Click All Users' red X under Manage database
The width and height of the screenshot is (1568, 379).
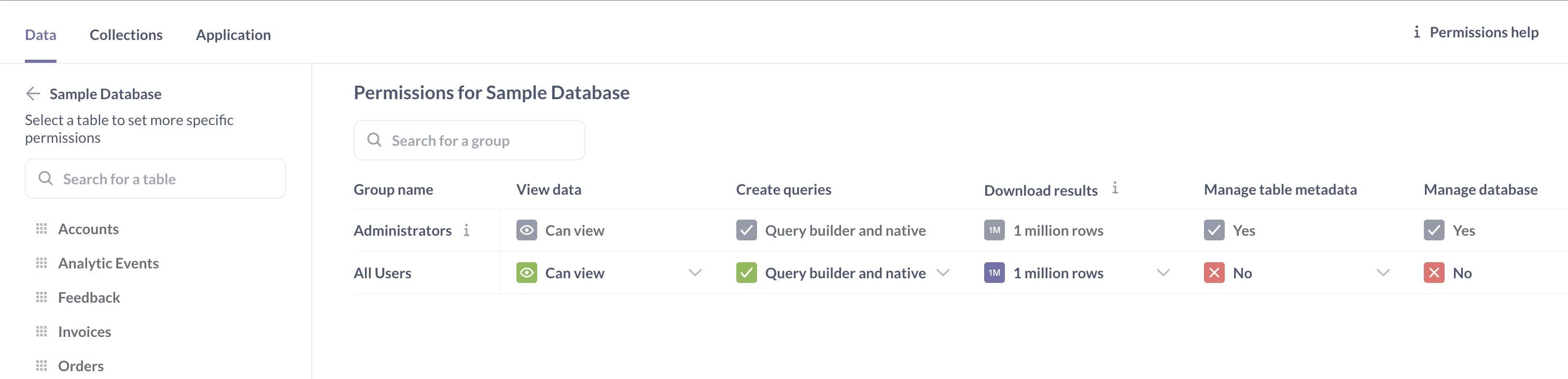coord(1434,273)
